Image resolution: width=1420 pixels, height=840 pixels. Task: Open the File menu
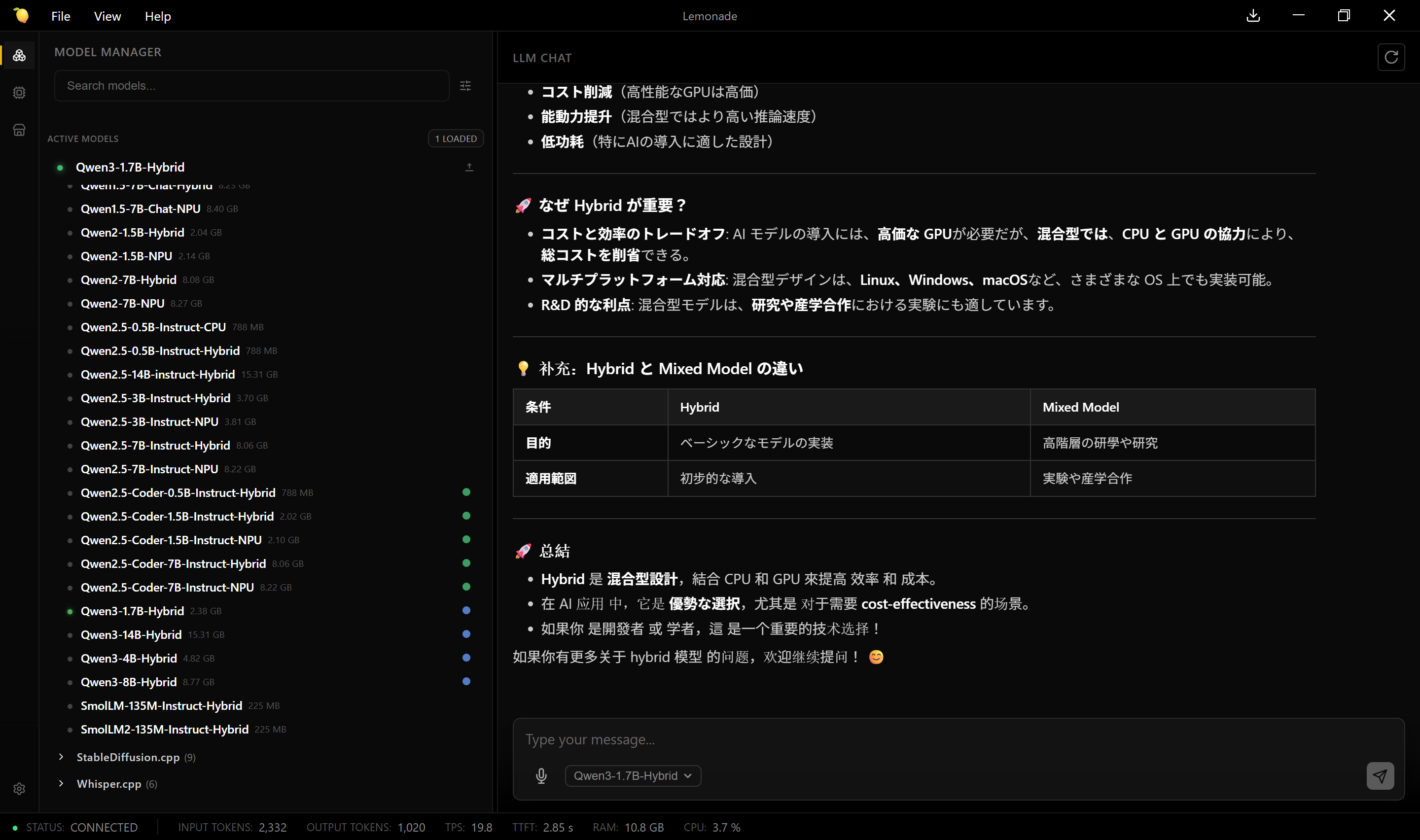point(61,16)
